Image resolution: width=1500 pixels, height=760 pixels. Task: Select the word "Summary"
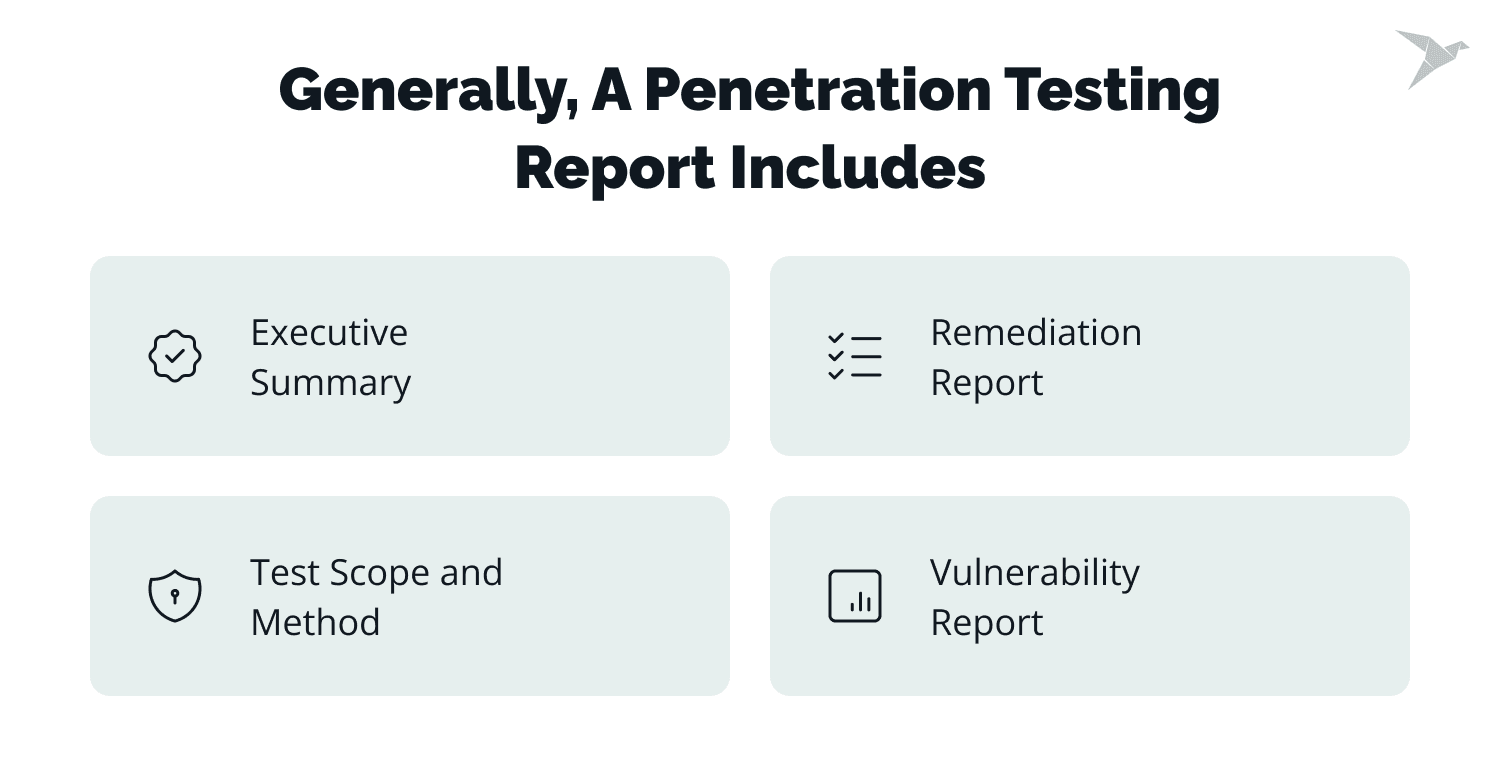point(330,383)
